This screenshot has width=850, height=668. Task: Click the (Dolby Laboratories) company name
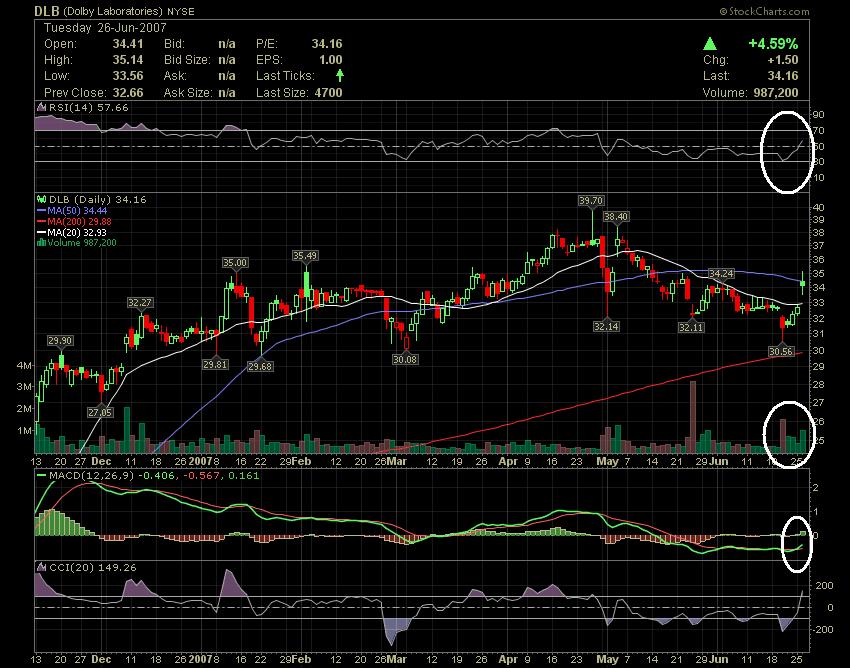(x=113, y=11)
